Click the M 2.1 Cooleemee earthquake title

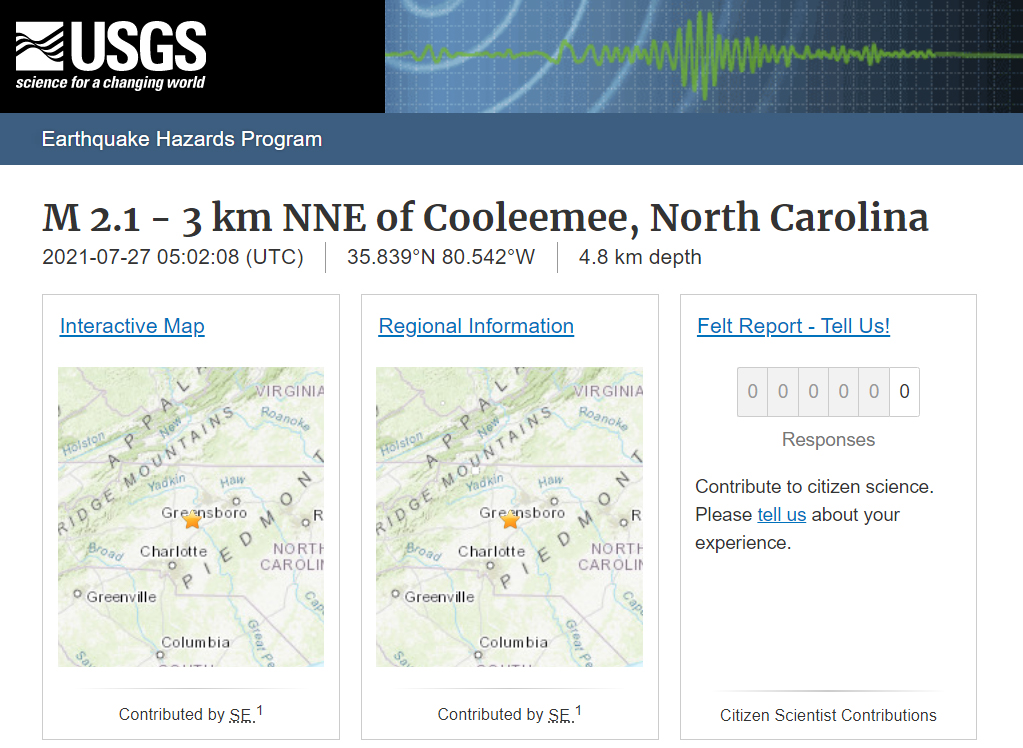pyautogui.click(x=485, y=218)
